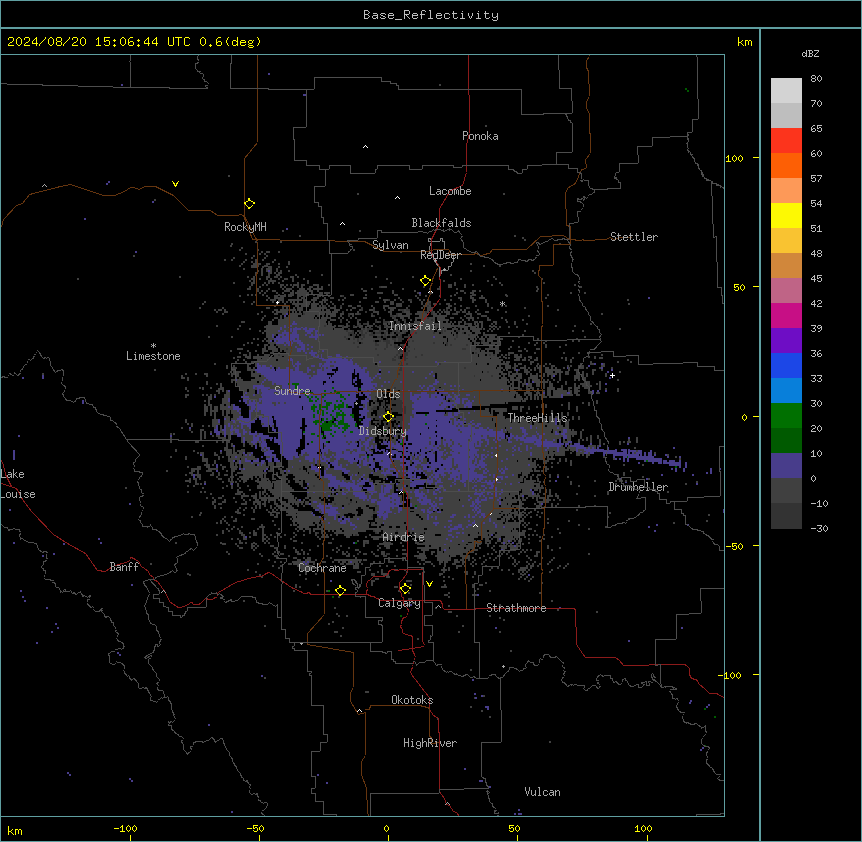Viewport: 862px width, 842px height.
Task: Click the Limestone label
Action: [153, 356]
